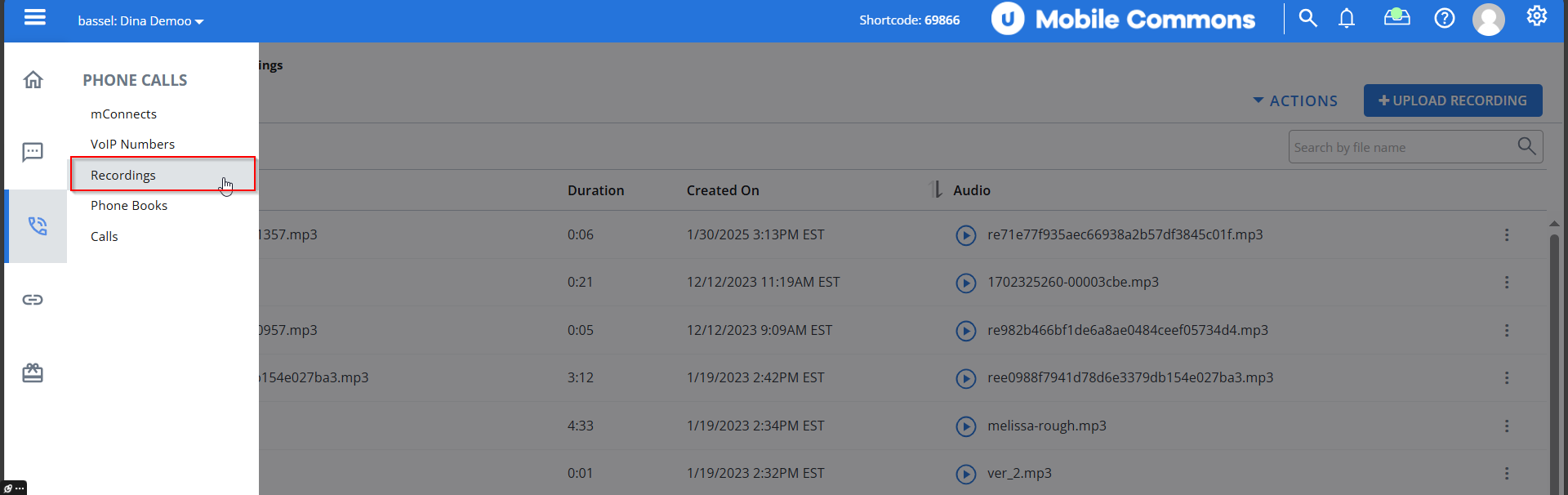Open the gift card sidebar icon
This screenshot has height=495, width=1568.
[x=33, y=373]
